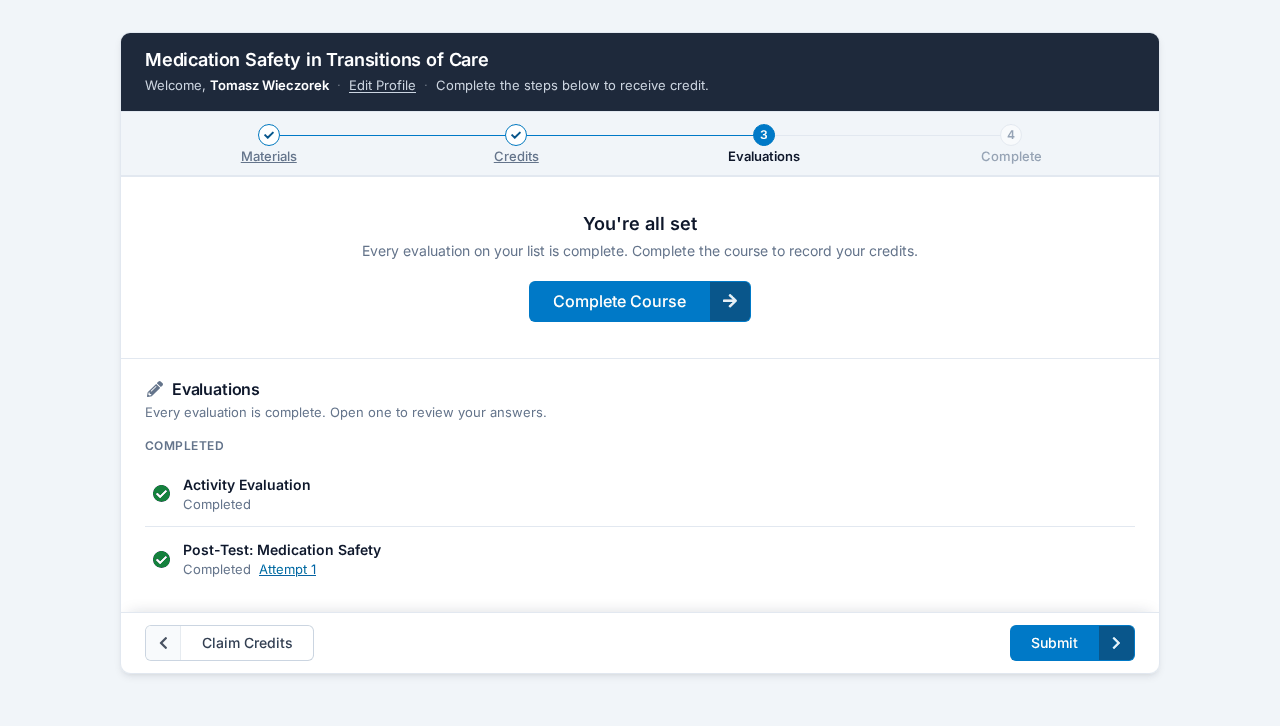Click the Submit button label
This screenshot has height=726, width=1280.
(x=1054, y=643)
